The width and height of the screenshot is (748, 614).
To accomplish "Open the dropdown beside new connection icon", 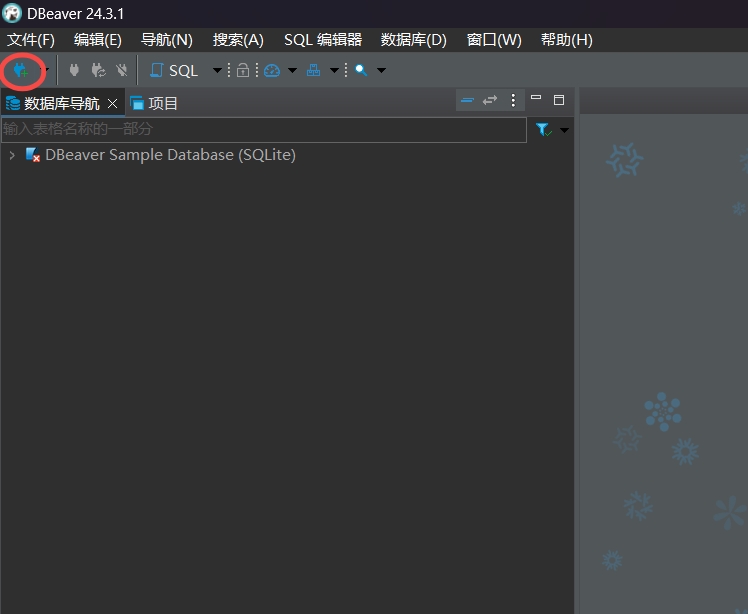I will point(46,70).
